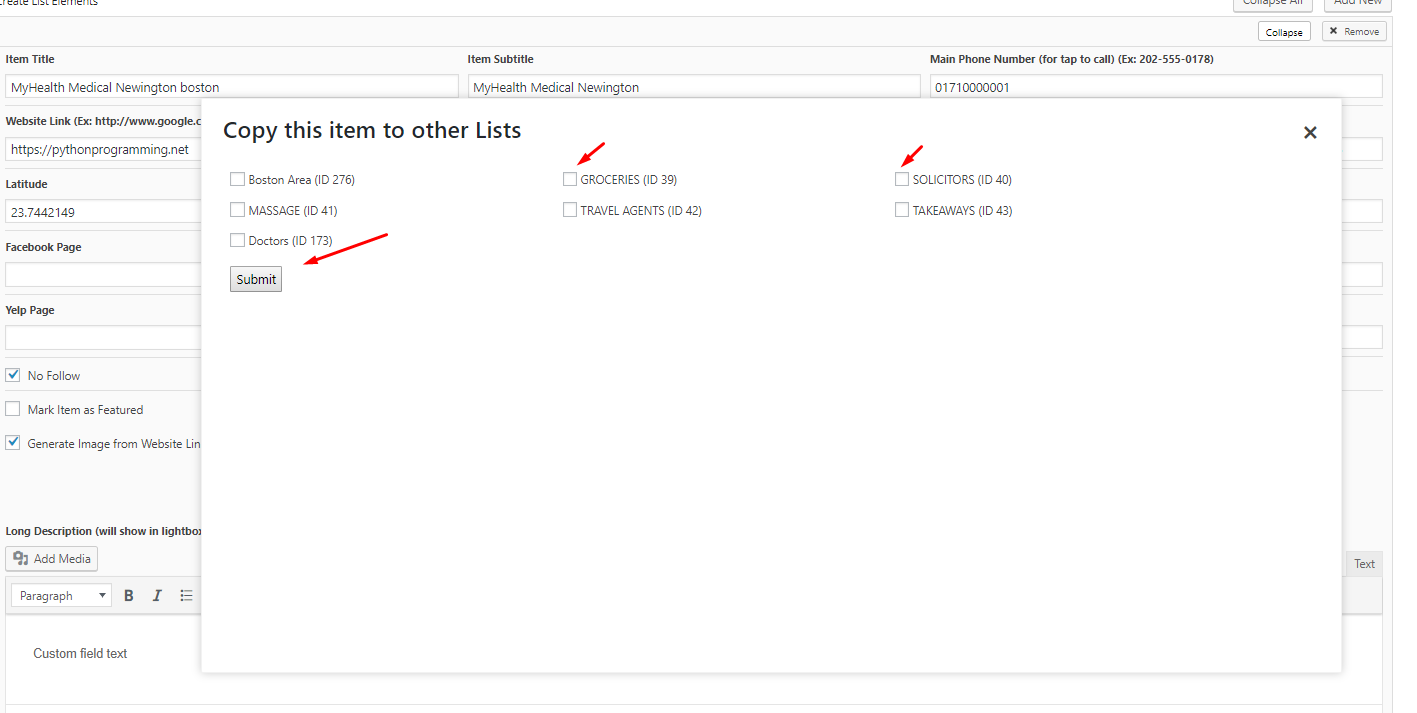Collapse this list item panel
1417x713 pixels.
pos(1284,32)
